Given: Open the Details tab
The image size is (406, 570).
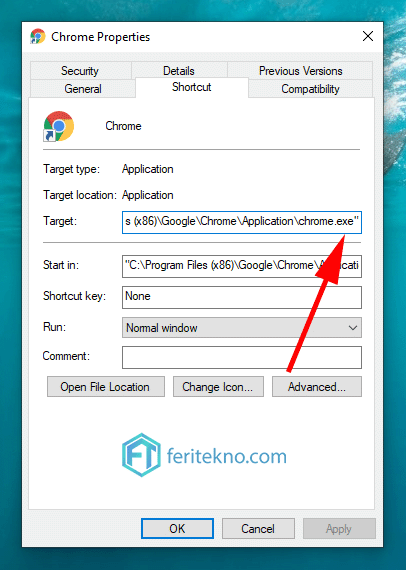Looking at the screenshot, I should click(179, 71).
